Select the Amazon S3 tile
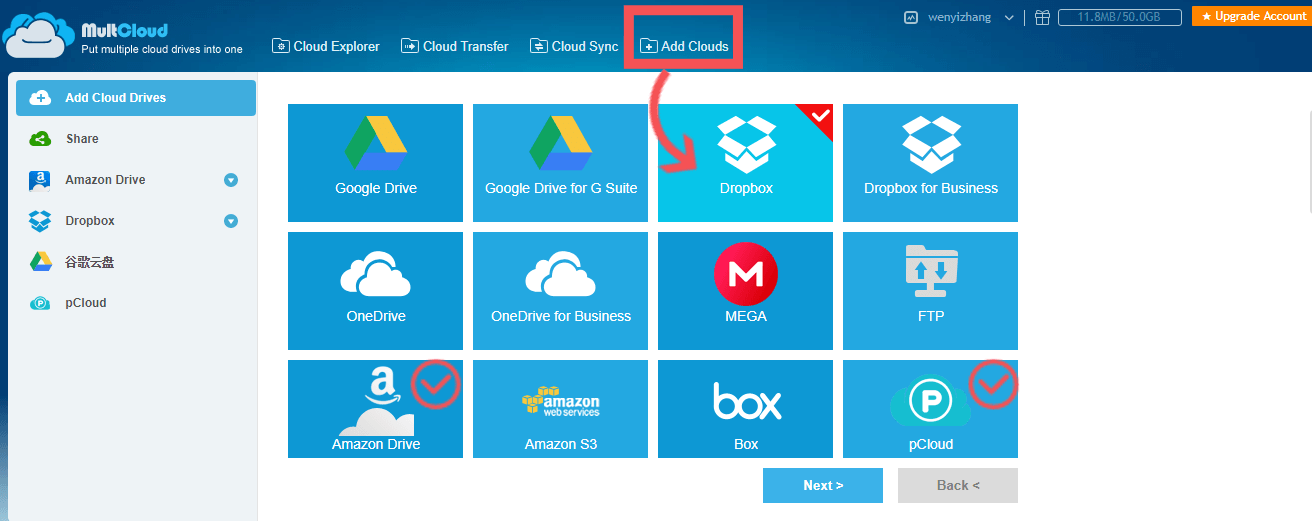The height and width of the screenshot is (521, 1312). [x=560, y=409]
